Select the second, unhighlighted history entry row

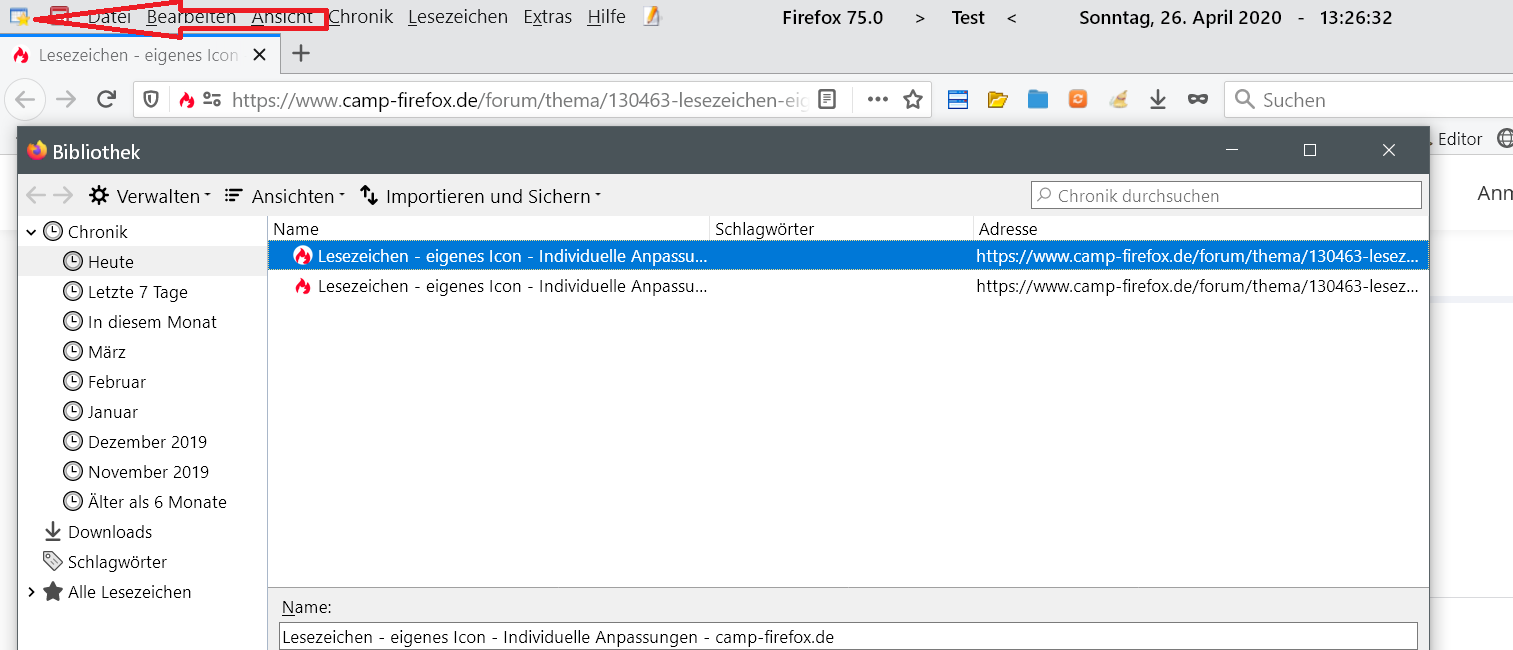848,286
